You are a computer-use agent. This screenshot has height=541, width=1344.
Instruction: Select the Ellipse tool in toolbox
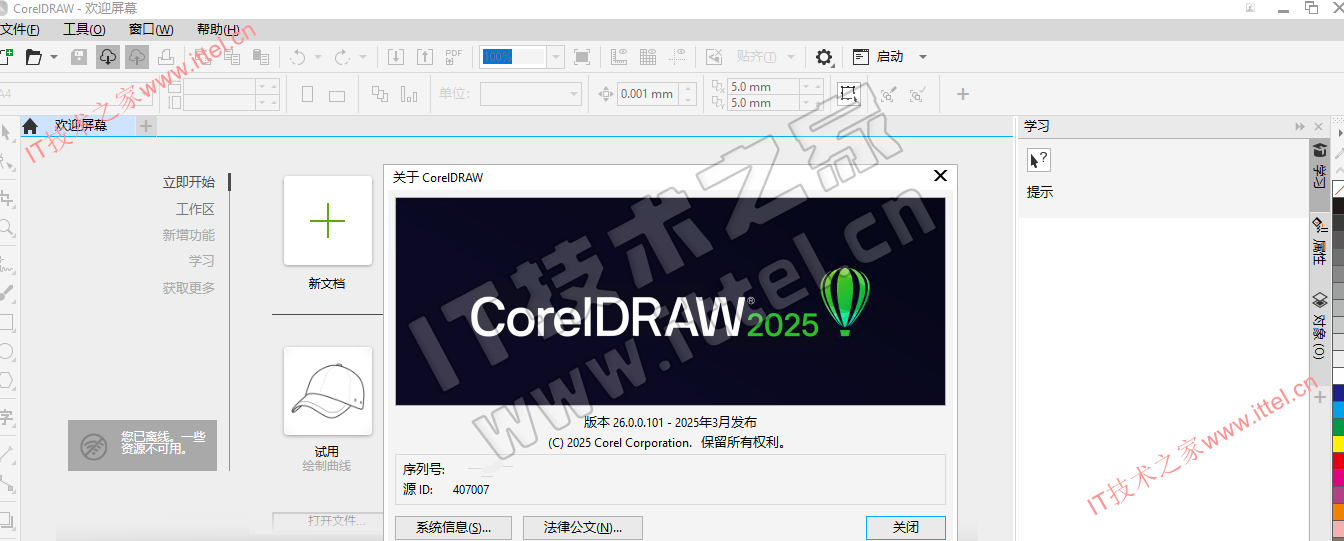[6, 352]
